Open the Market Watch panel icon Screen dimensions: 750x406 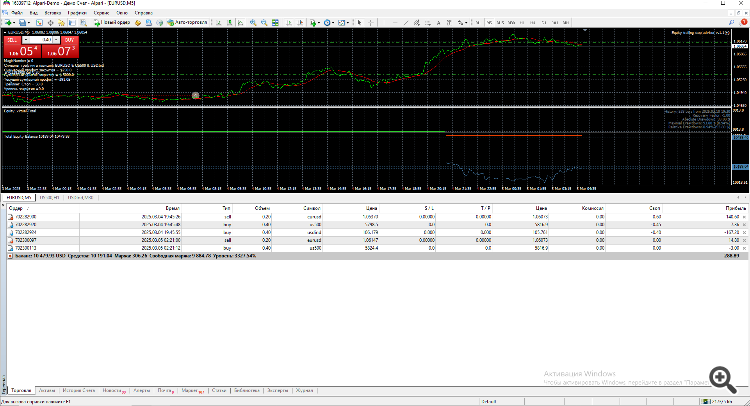pos(39,22)
